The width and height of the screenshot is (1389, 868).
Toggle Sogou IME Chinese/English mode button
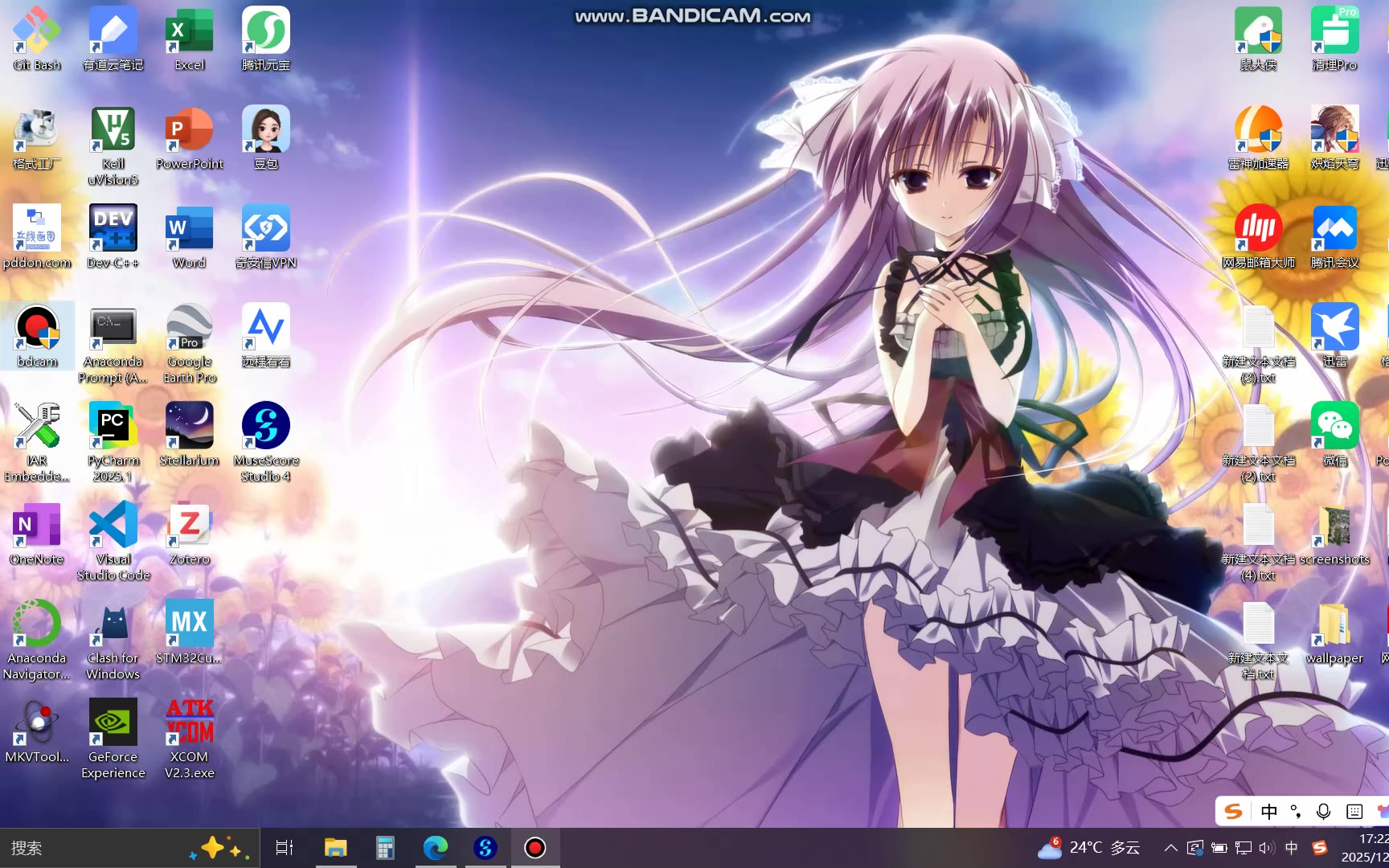(x=1269, y=812)
